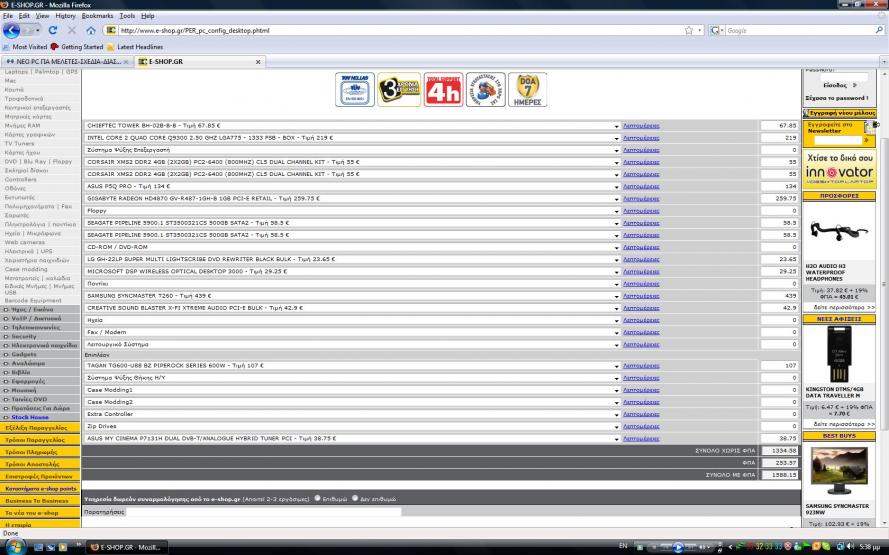Open the Zip Drives dropdown

coord(352,426)
